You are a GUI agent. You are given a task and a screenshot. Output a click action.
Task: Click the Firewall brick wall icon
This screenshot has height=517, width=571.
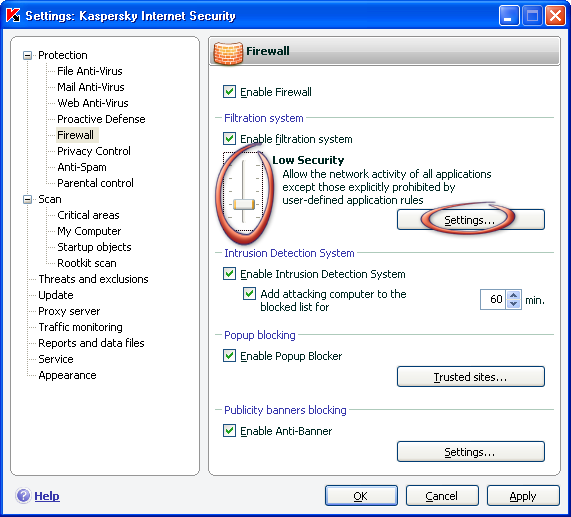pos(228,53)
